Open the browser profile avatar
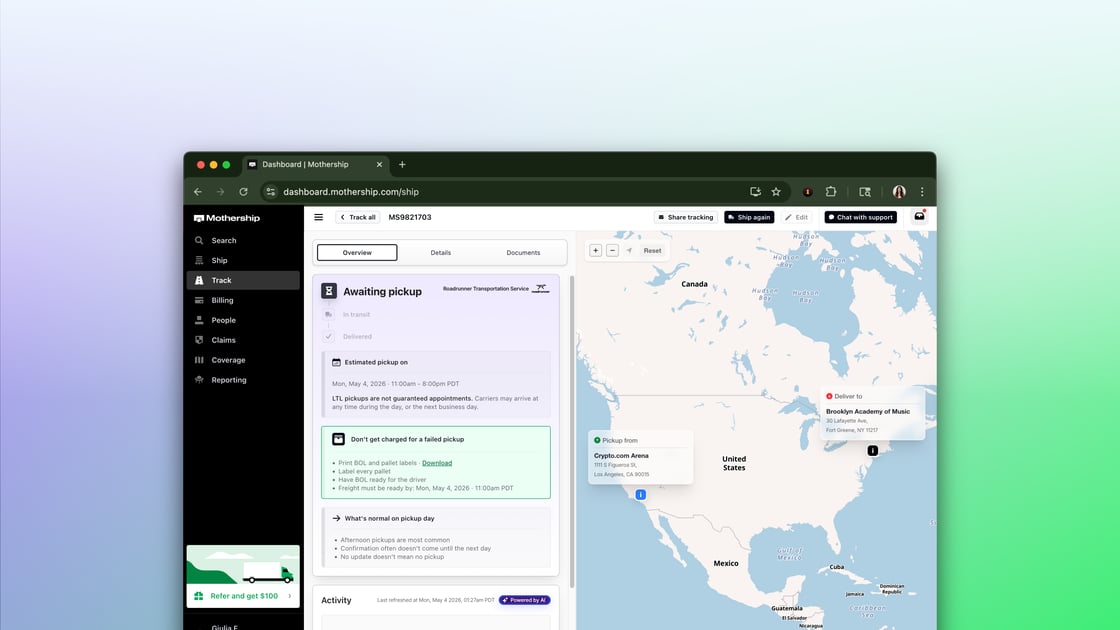 click(899, 191)
